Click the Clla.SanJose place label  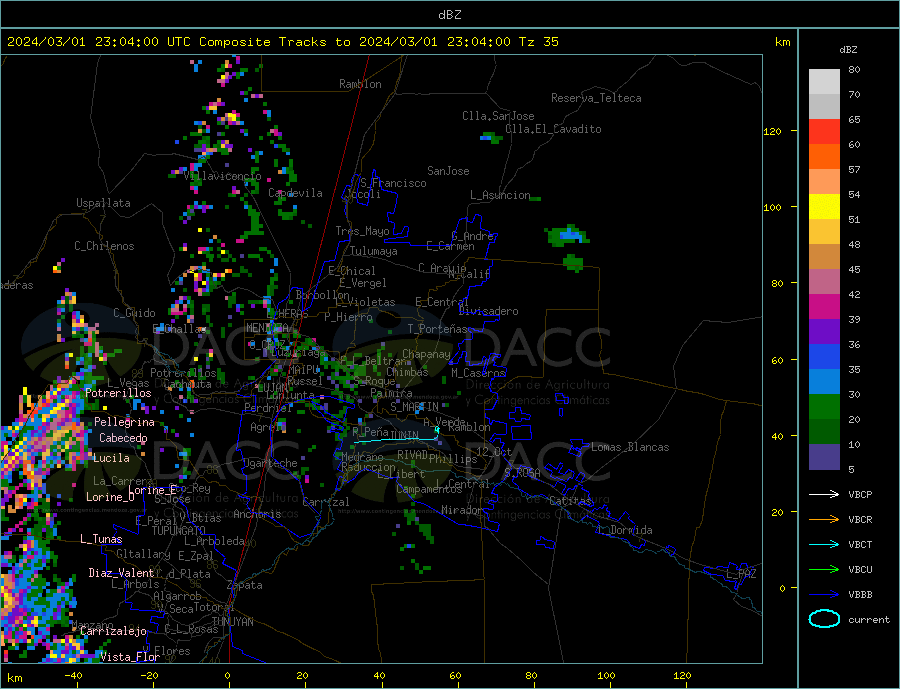click(x=498, y=116)
